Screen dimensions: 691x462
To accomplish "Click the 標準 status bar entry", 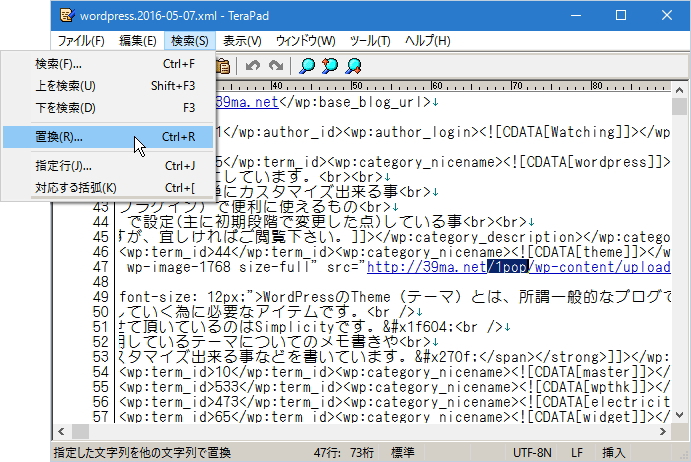I will [403, 453].
